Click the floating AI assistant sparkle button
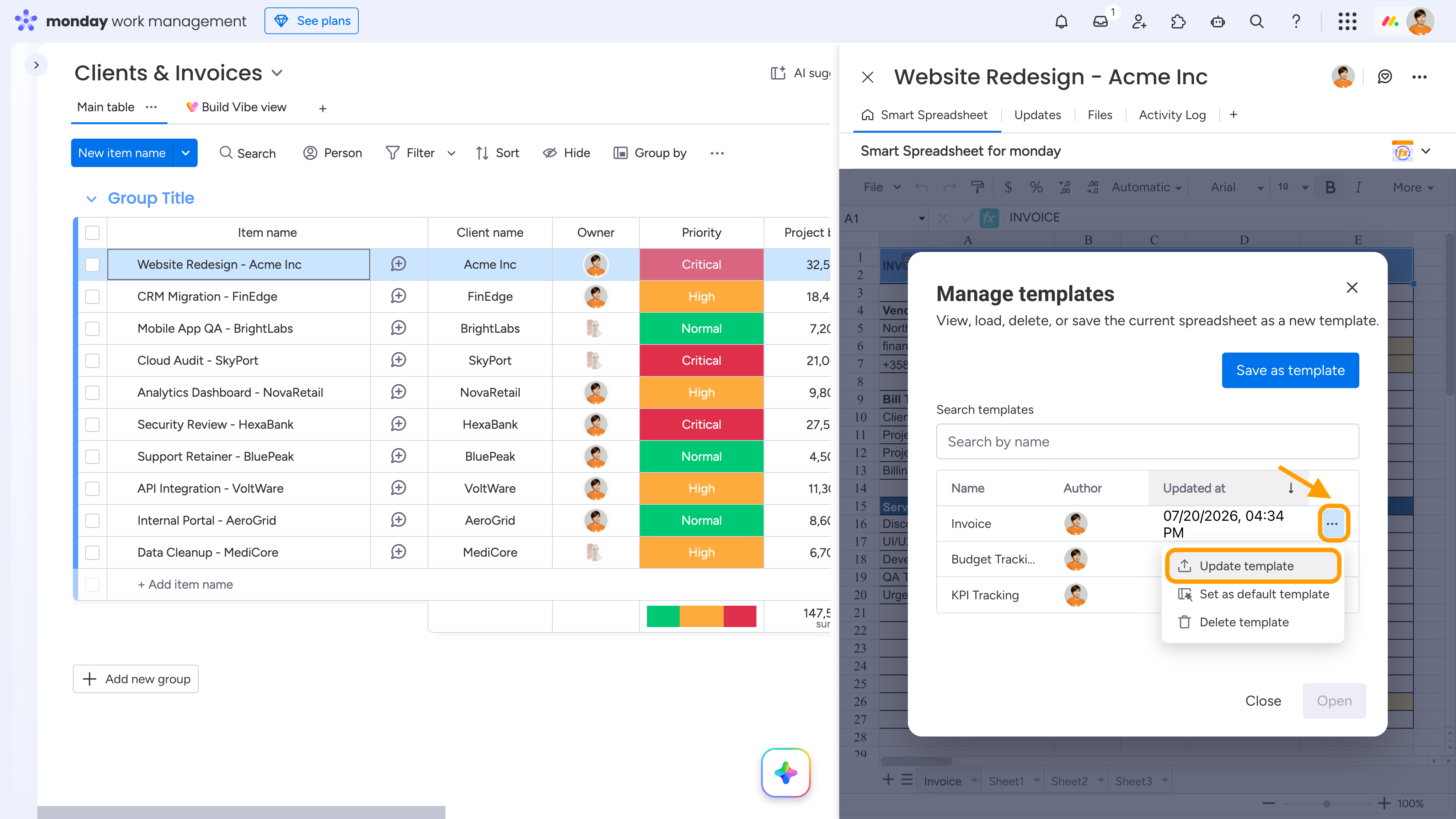The height and width of the screenshot is (819, 1456). pyautogui.click(x=786, y=773)
